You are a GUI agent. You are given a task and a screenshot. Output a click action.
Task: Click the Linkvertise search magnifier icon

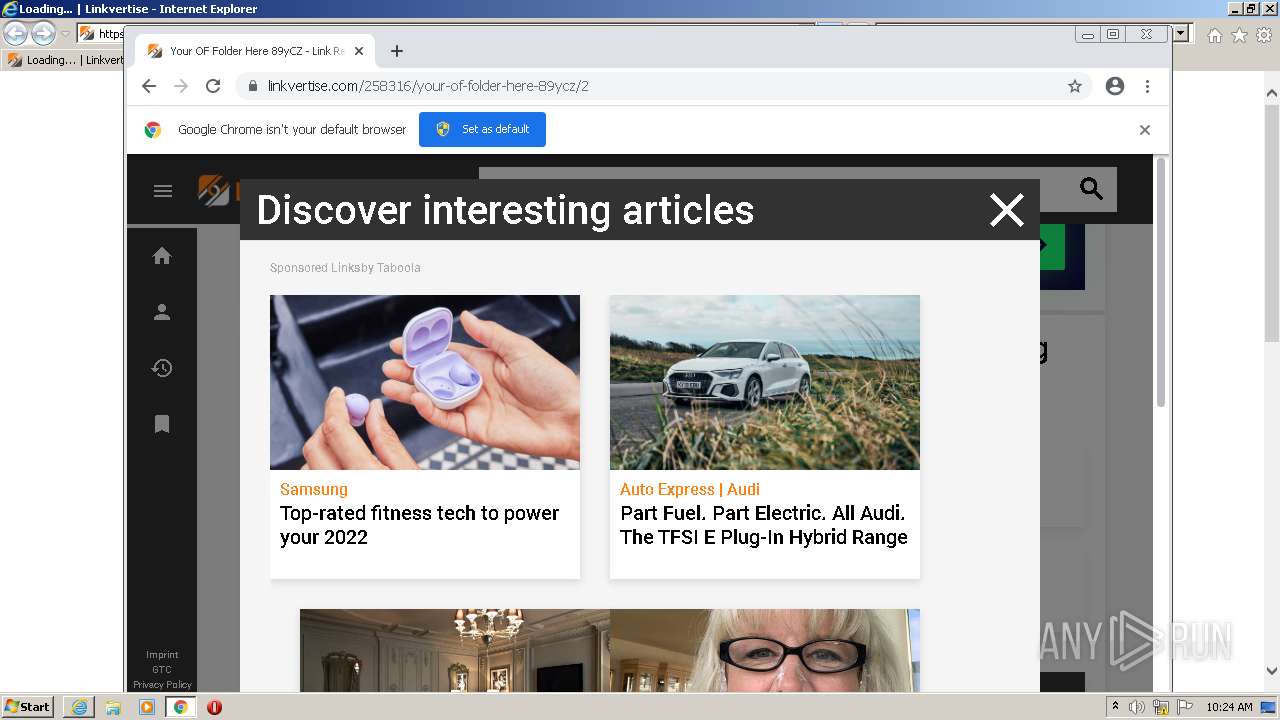coord(1091,188)
